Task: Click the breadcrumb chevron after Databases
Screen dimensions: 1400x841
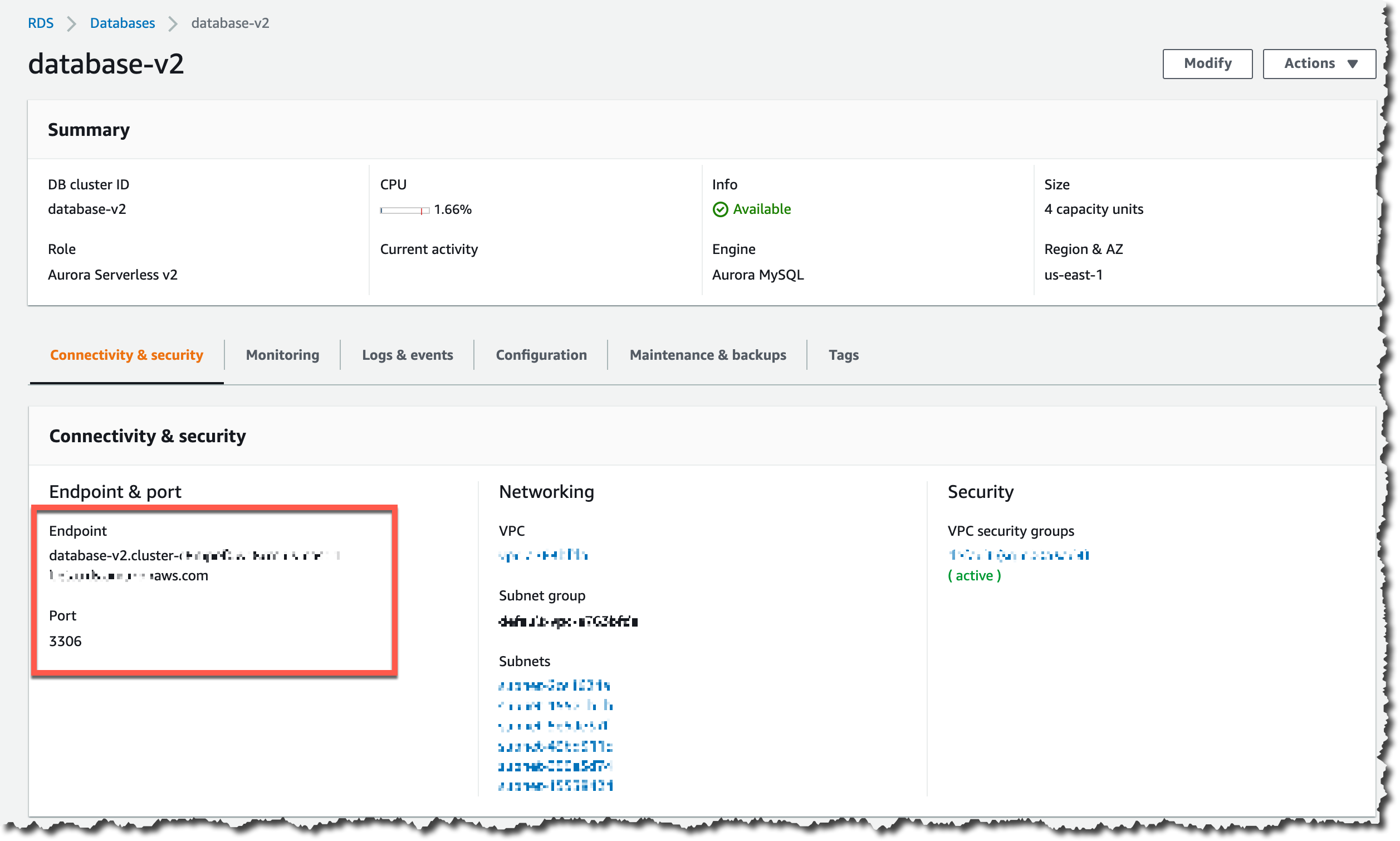Action: tap(173, 24)
